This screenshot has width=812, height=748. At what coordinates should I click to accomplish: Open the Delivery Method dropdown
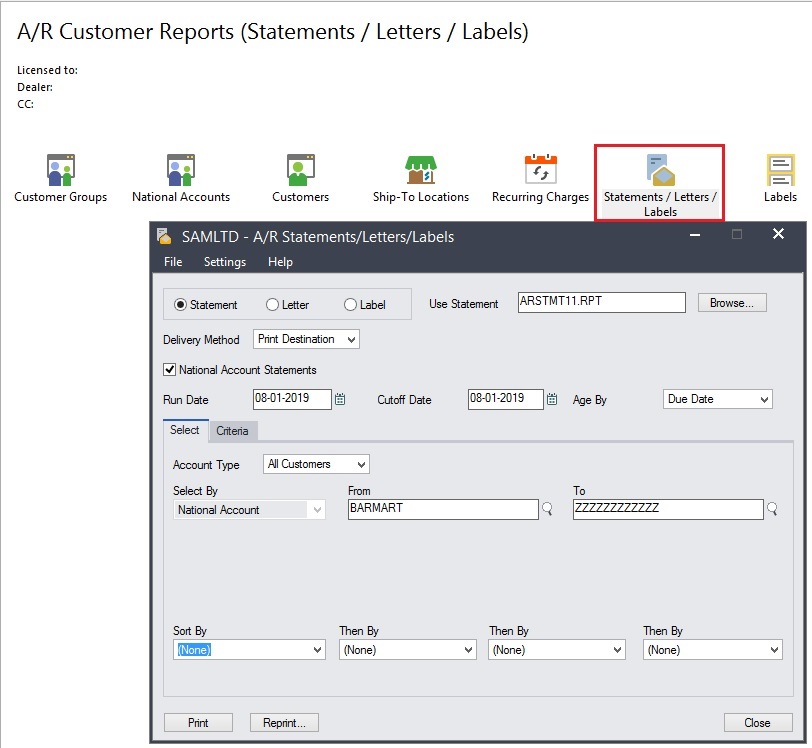click(307, 339)
